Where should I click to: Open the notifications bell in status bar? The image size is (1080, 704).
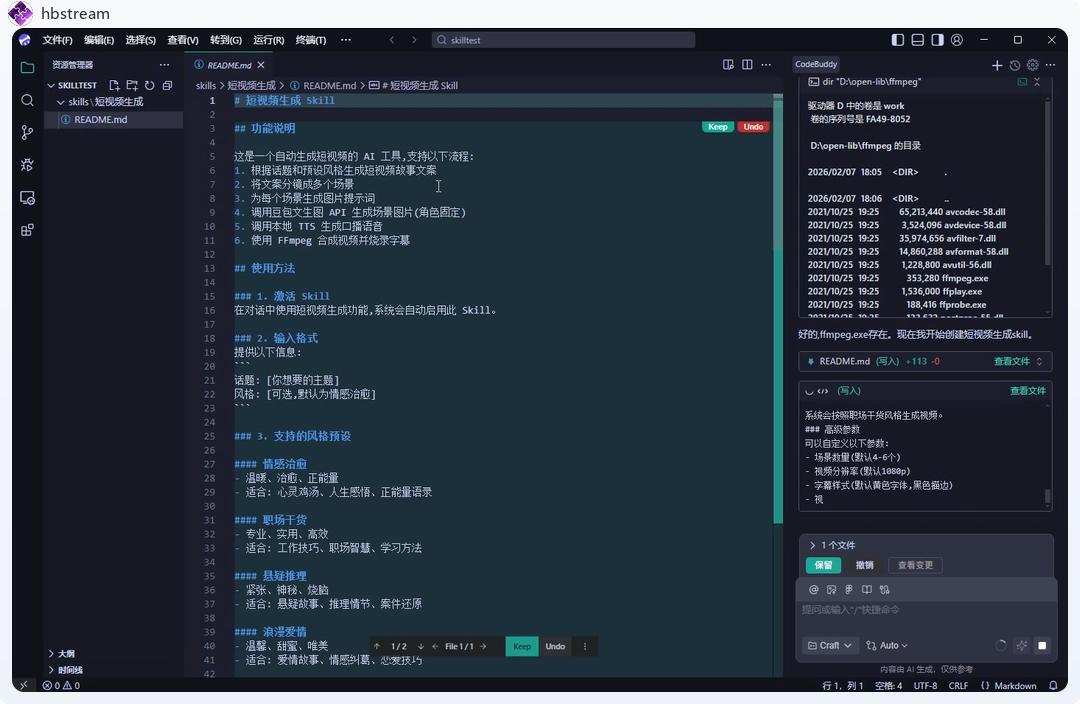click(x=1053, y=685)
